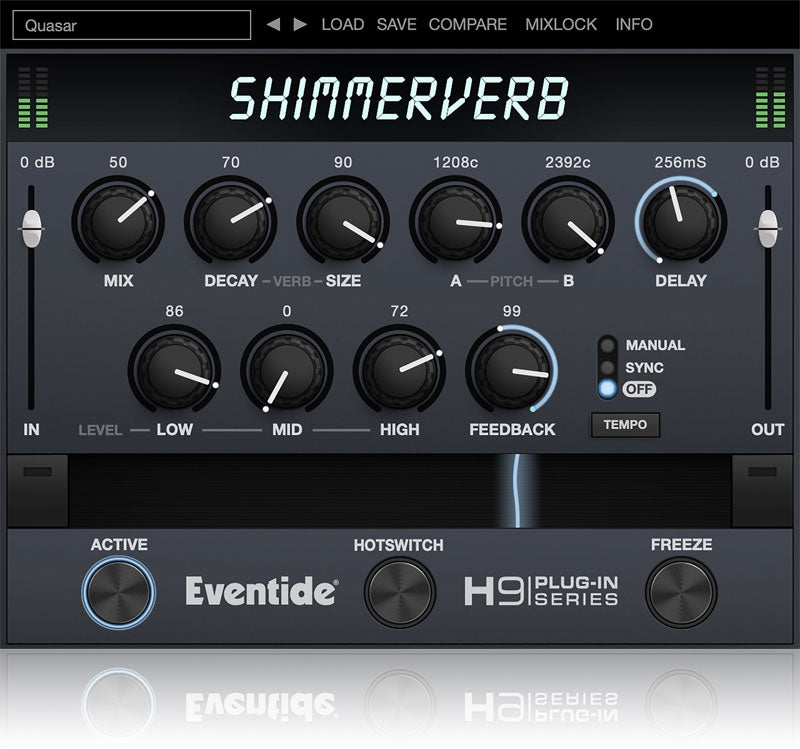Click the MID value 0
This screenshot has height=749, width=800.
pyautogui.click(x=287, y=311)
